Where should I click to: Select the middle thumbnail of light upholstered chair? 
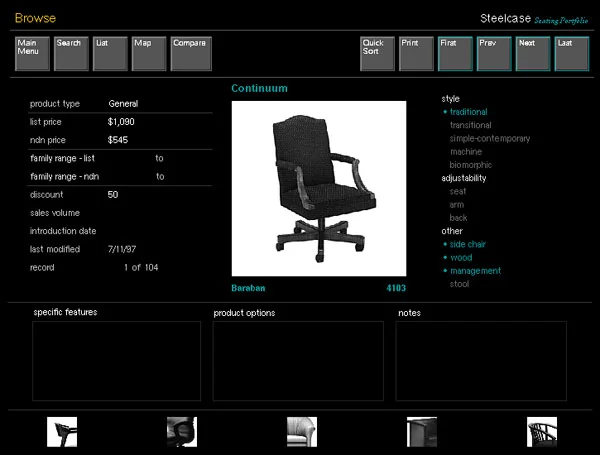pos(302,432)
